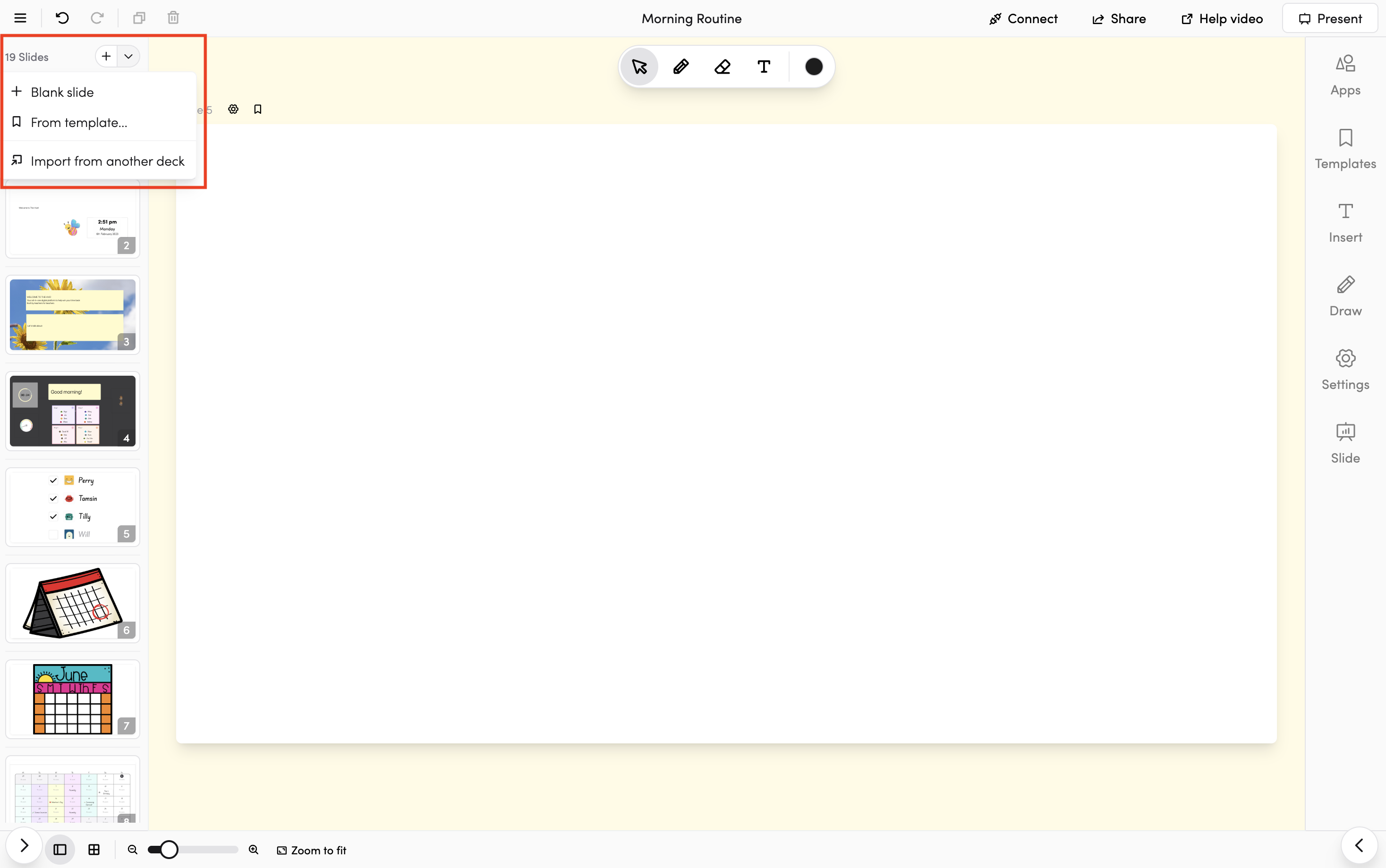Open the hamburger main menu
The width and height of the screenshot is (1386, 868).
[x=20, y=18]
